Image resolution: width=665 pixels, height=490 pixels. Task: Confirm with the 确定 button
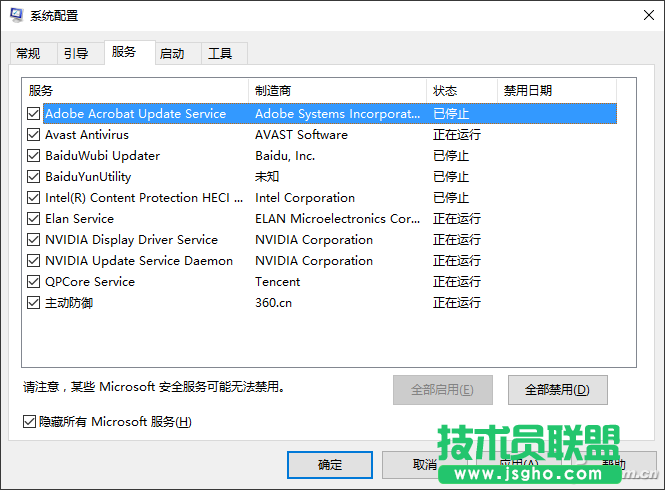(329, 465)
